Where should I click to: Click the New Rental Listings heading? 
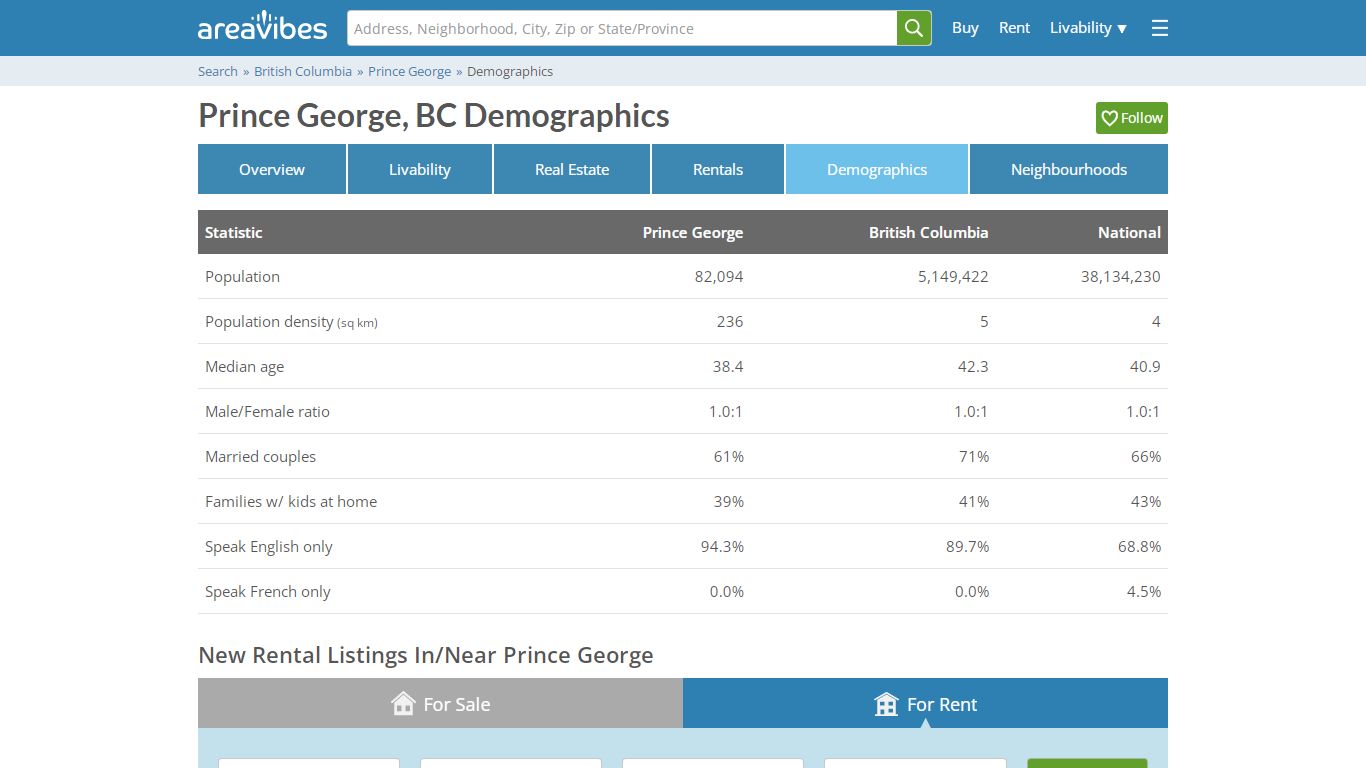(x=426, y=655)
